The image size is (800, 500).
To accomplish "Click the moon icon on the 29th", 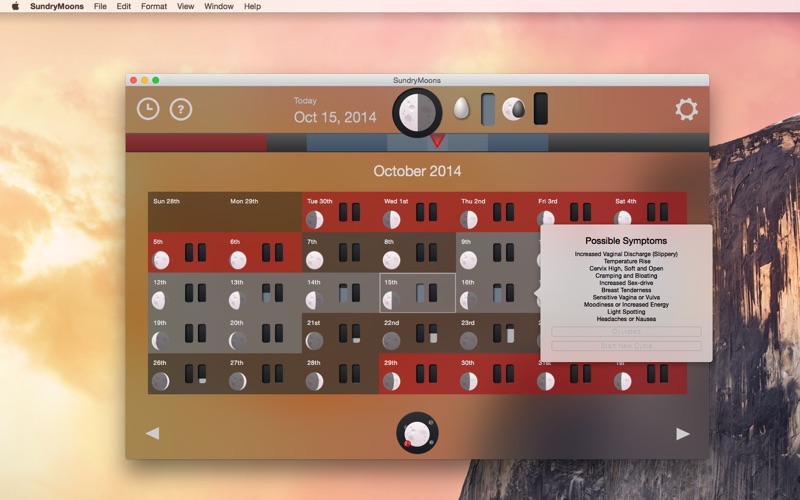I will coord(392,381).
